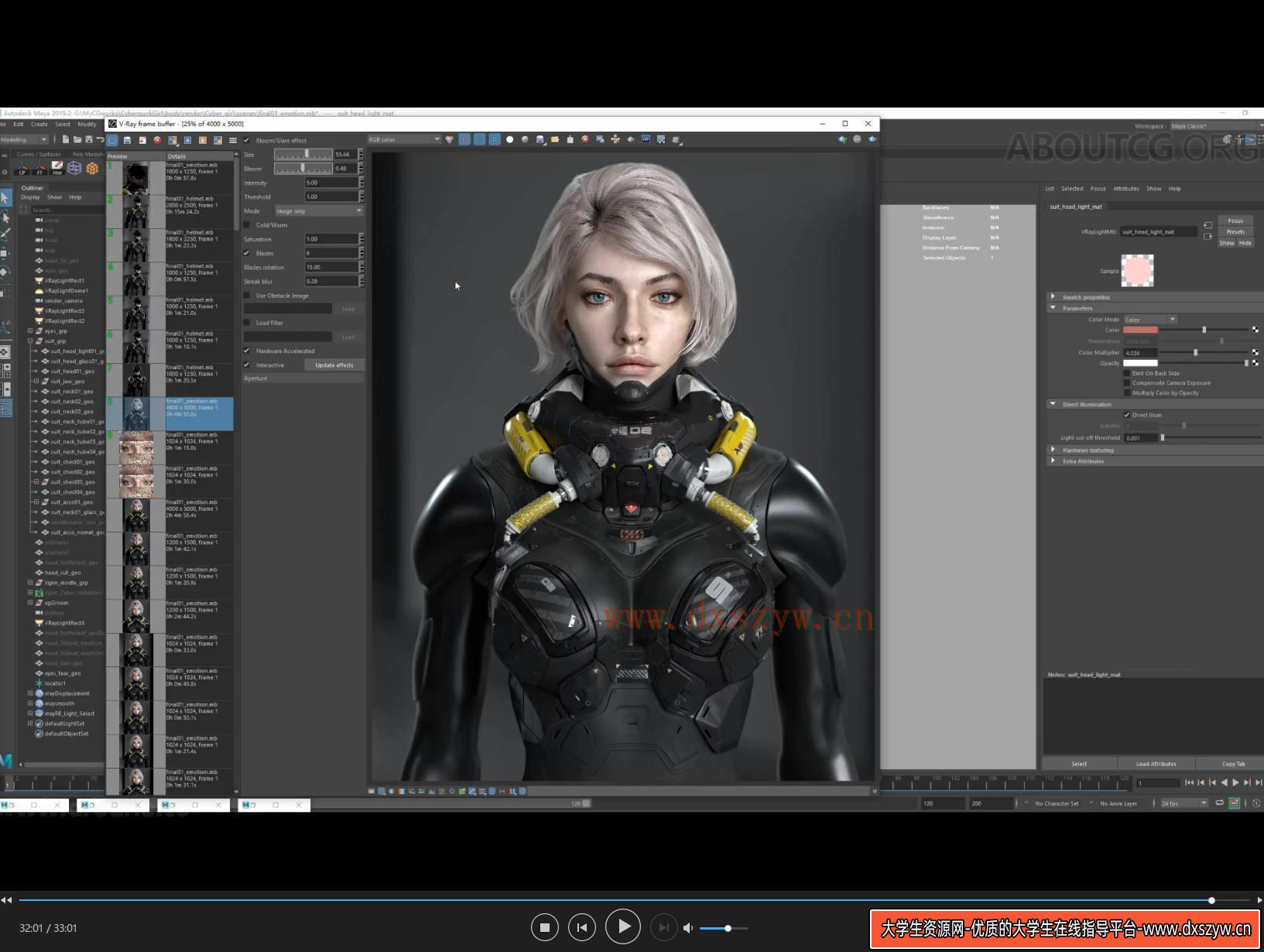Expand Swatch properties section

coord(1053,296)
